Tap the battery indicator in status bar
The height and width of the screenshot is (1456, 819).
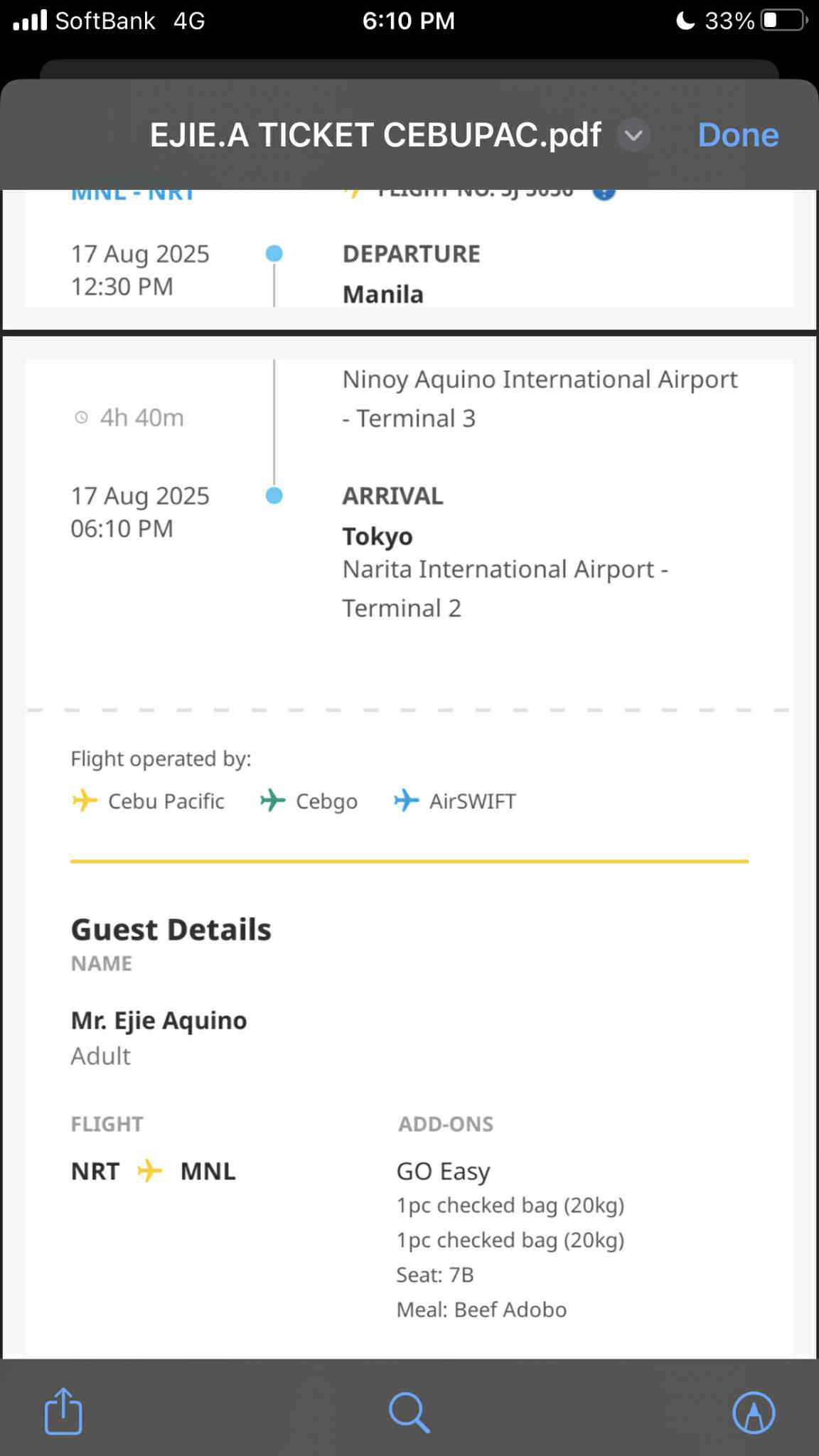783,21
